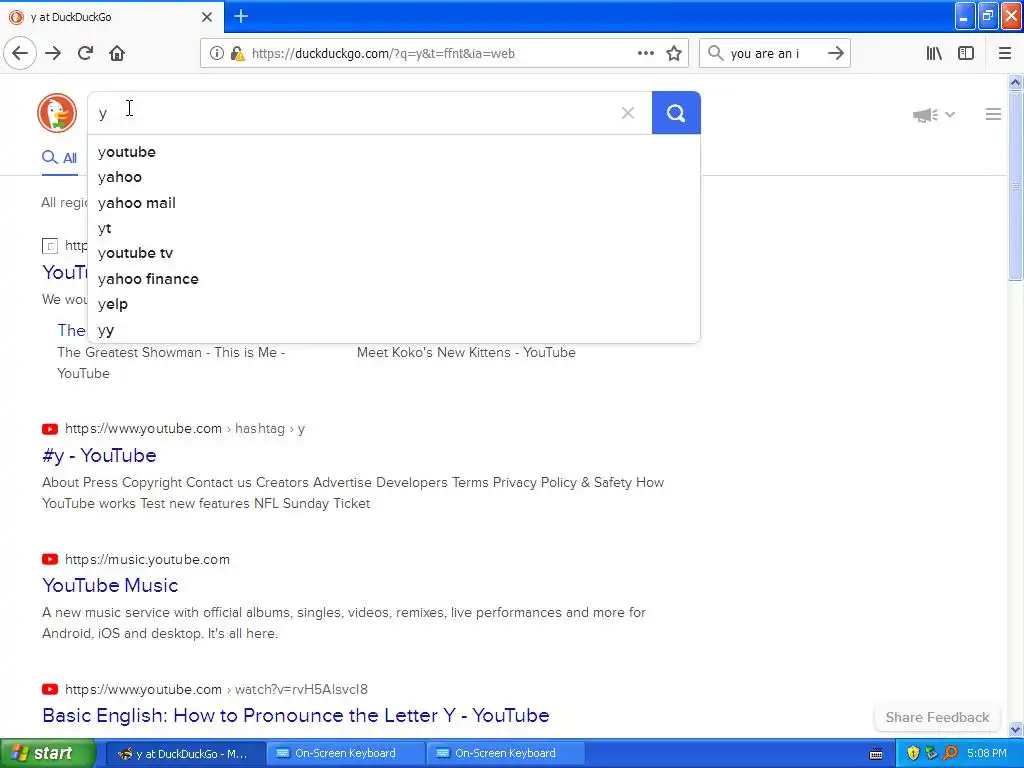Click the page scrollbar up arrow
This screenshot has width=1024, height=768.
(x=1015, y=82)
